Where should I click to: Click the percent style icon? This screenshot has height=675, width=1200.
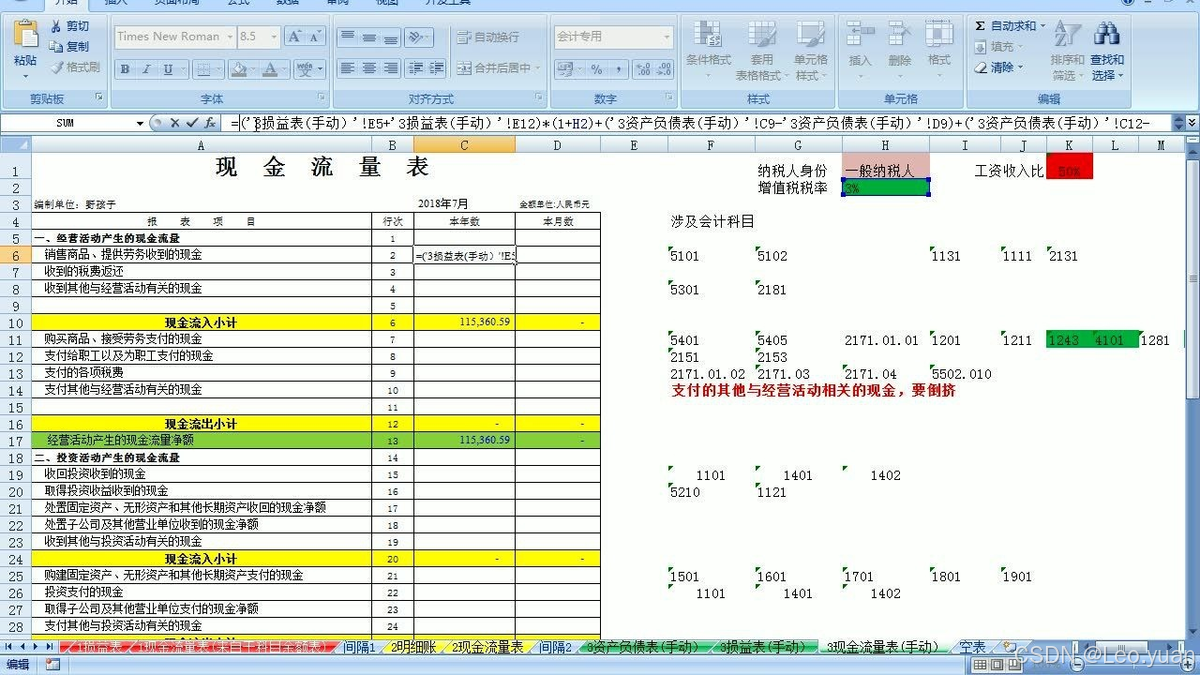tap(597, 69)
